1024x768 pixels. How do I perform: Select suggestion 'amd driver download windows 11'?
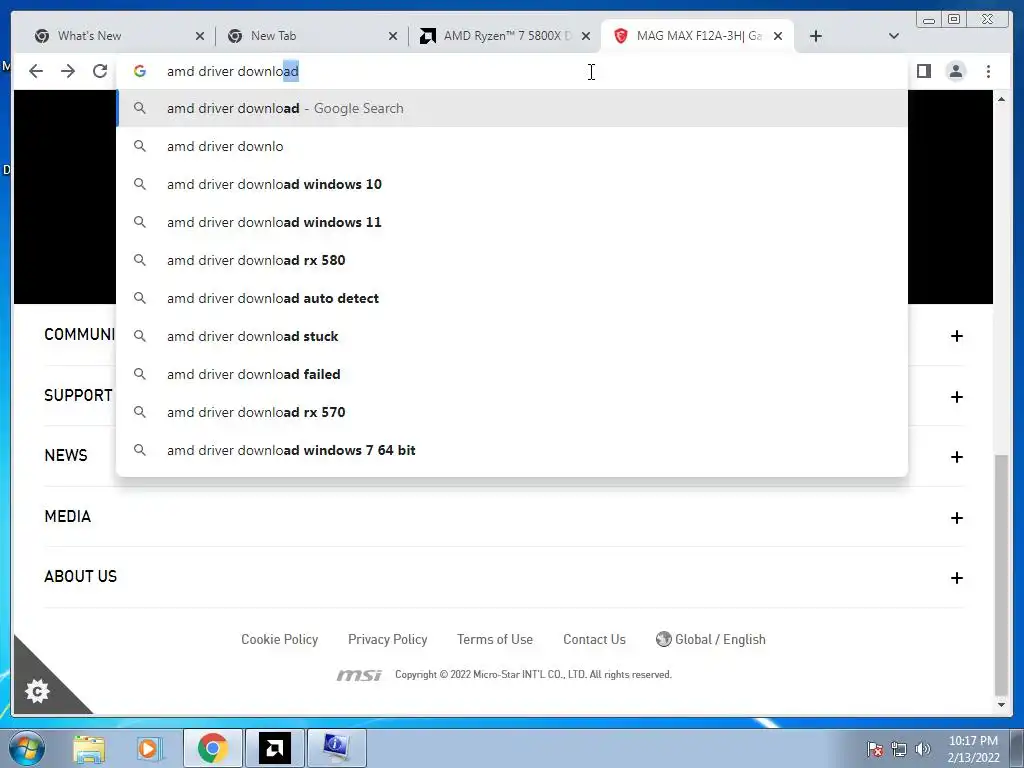(x=511, y=222)
